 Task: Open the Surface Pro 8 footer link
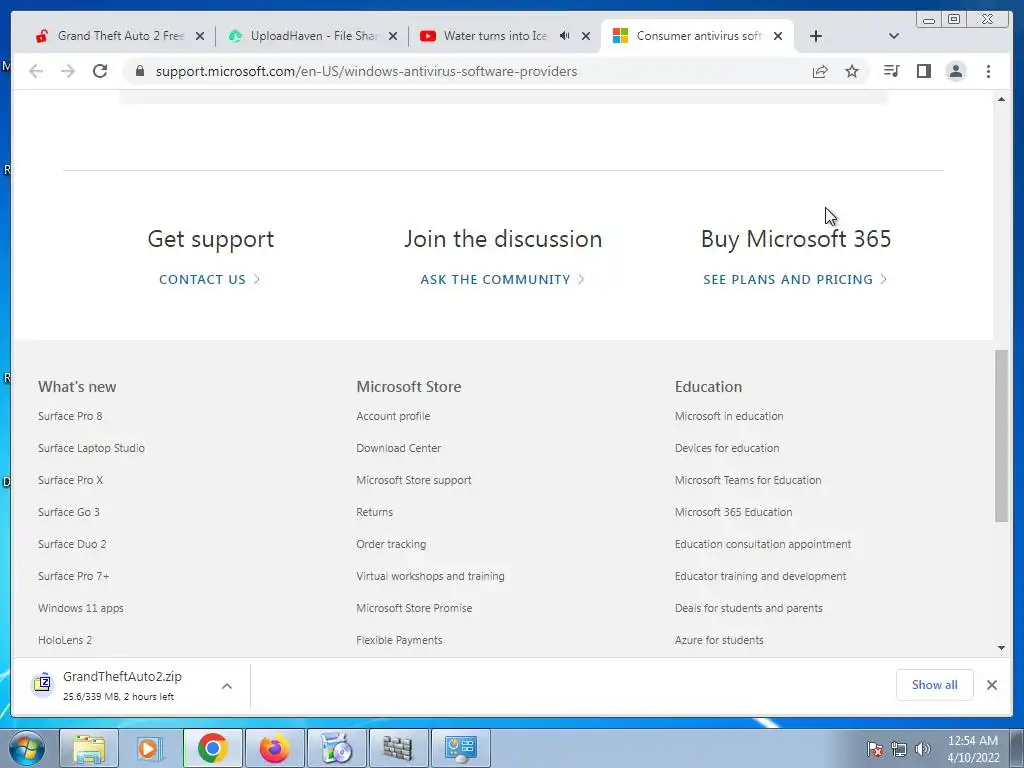pyautogui.click(x=70, y=416)
